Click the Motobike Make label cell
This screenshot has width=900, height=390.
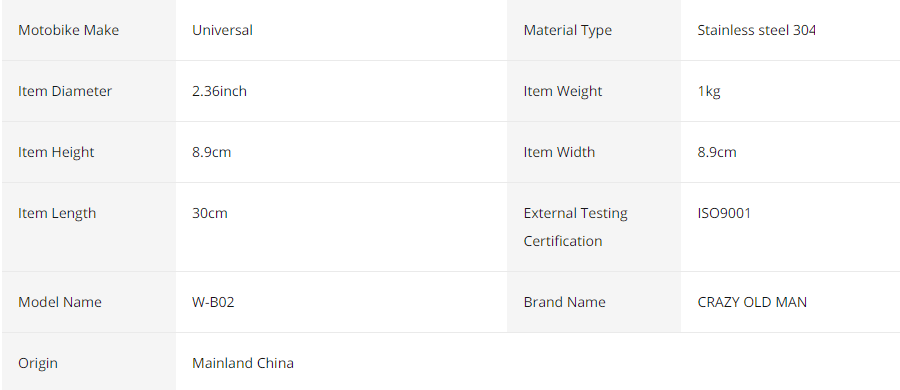[x=89, y=30]
